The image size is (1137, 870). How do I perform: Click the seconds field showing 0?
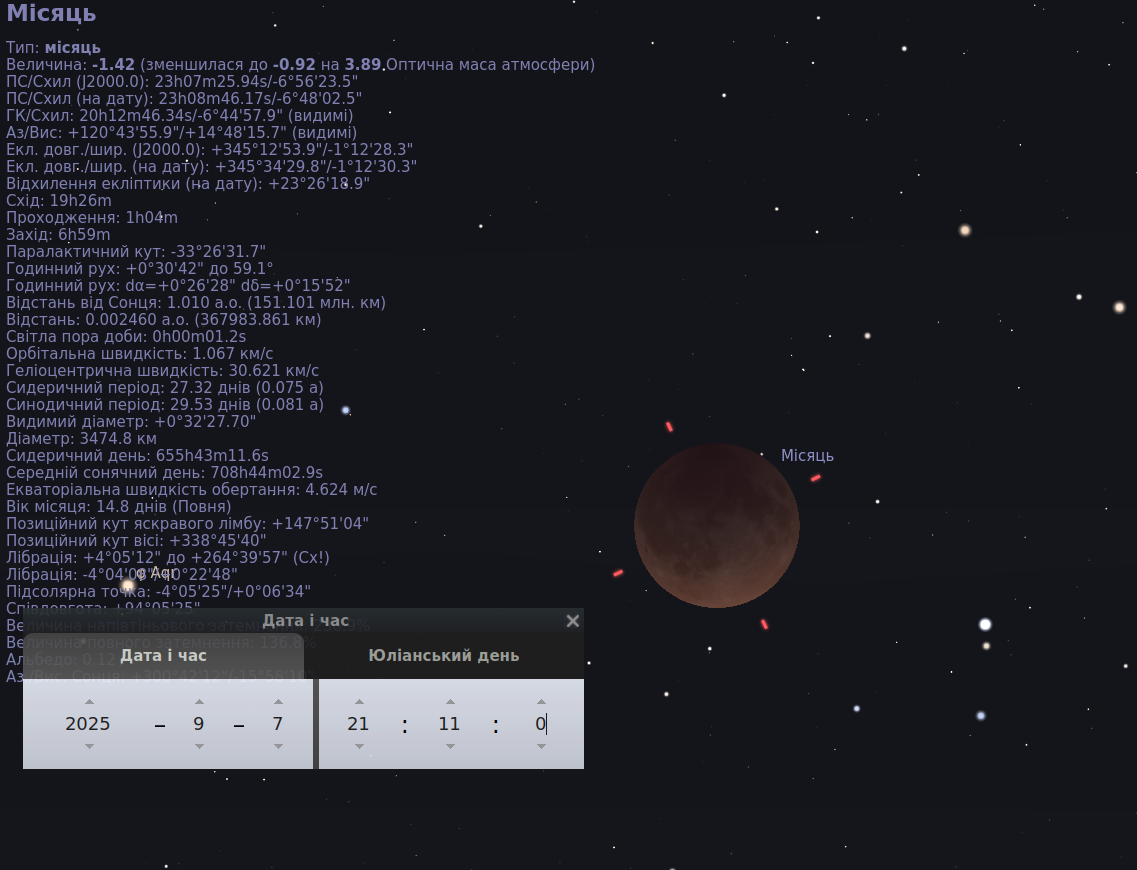(540, 724)
